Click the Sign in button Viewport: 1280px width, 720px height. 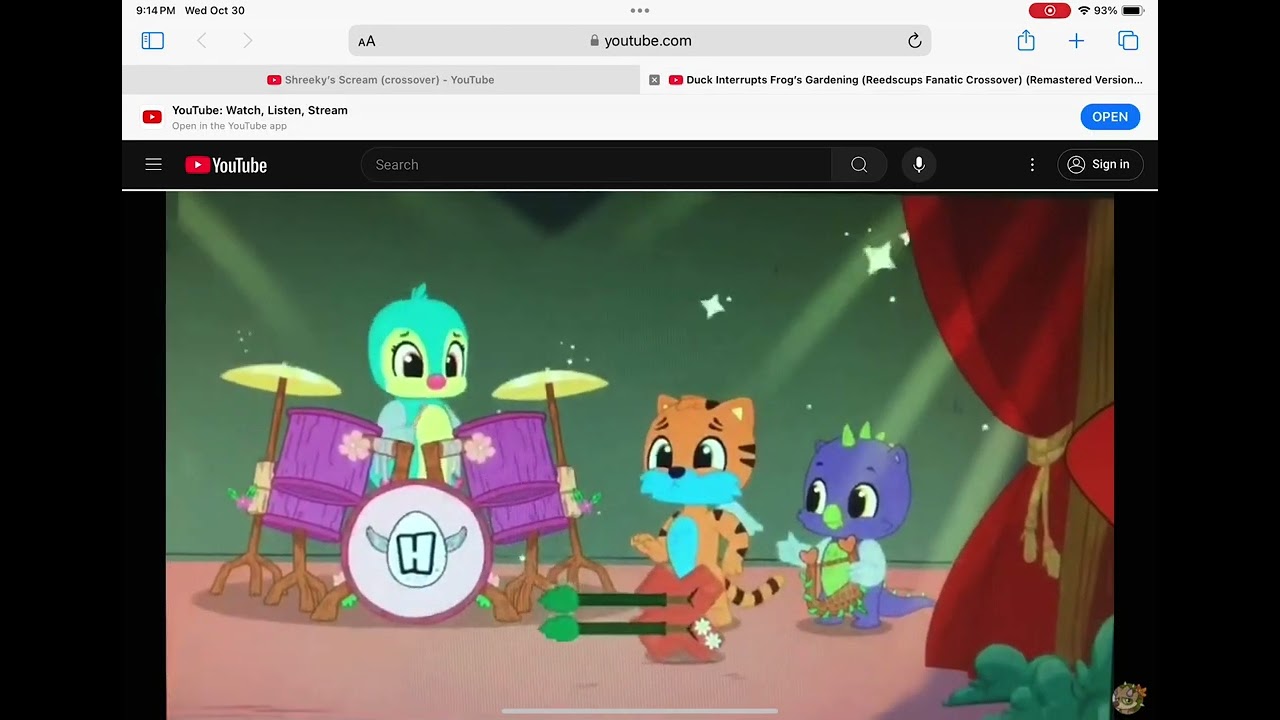1100,165
